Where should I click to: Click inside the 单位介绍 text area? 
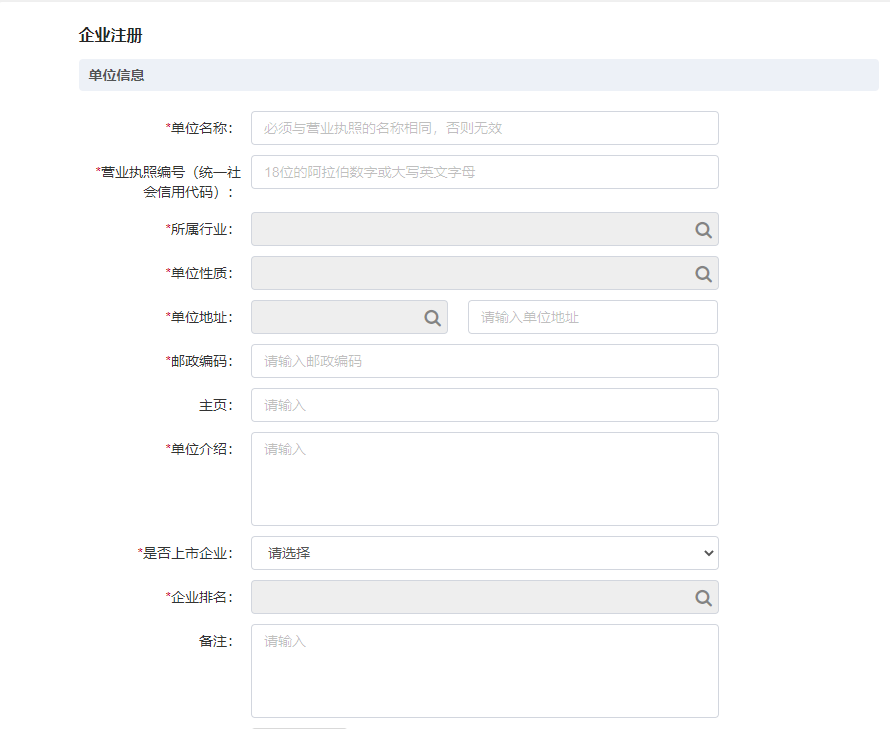coord(484,479)
